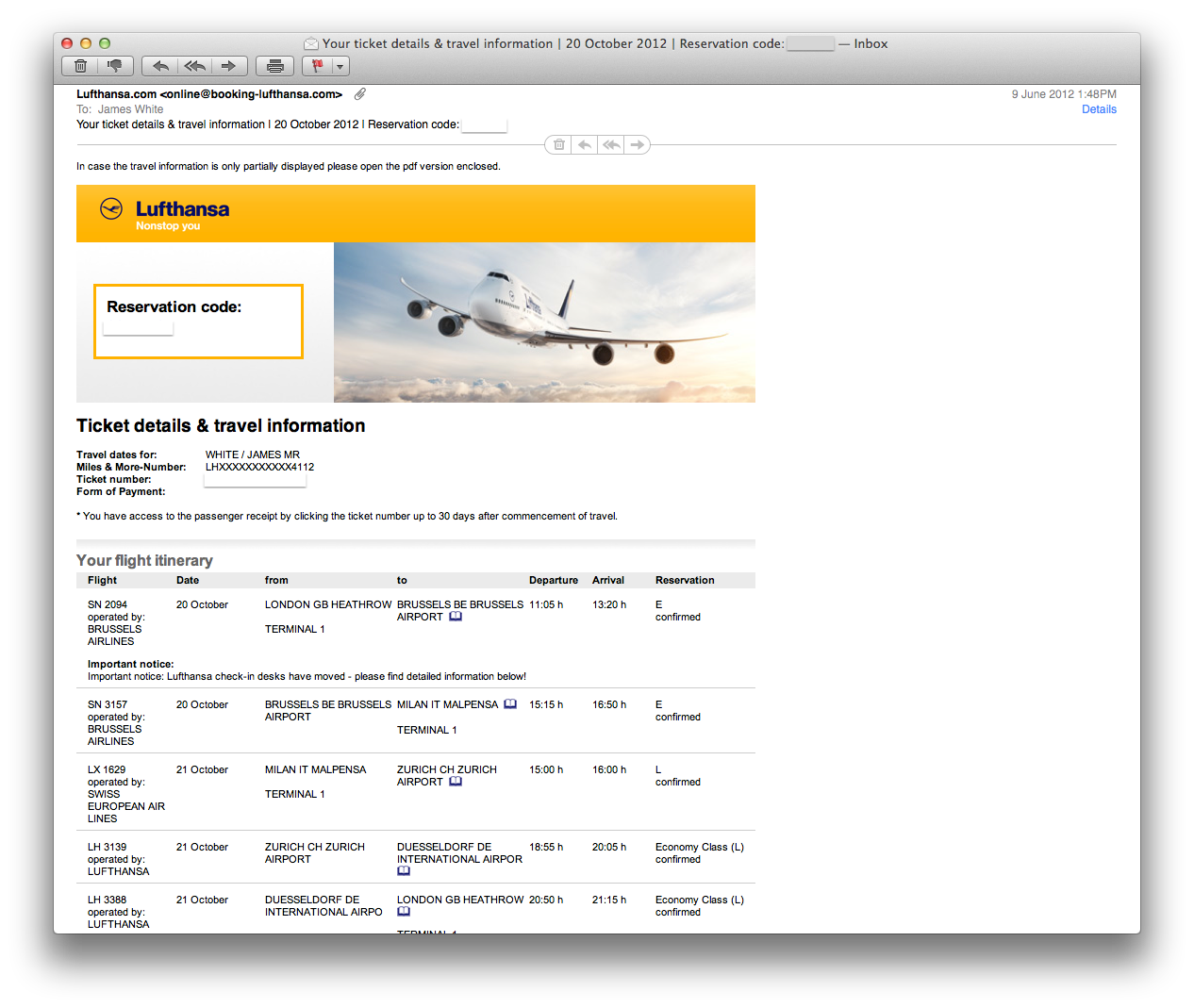Open the redacted ticket number link
Screen dimensions: 1194x1008
point(255,479)
